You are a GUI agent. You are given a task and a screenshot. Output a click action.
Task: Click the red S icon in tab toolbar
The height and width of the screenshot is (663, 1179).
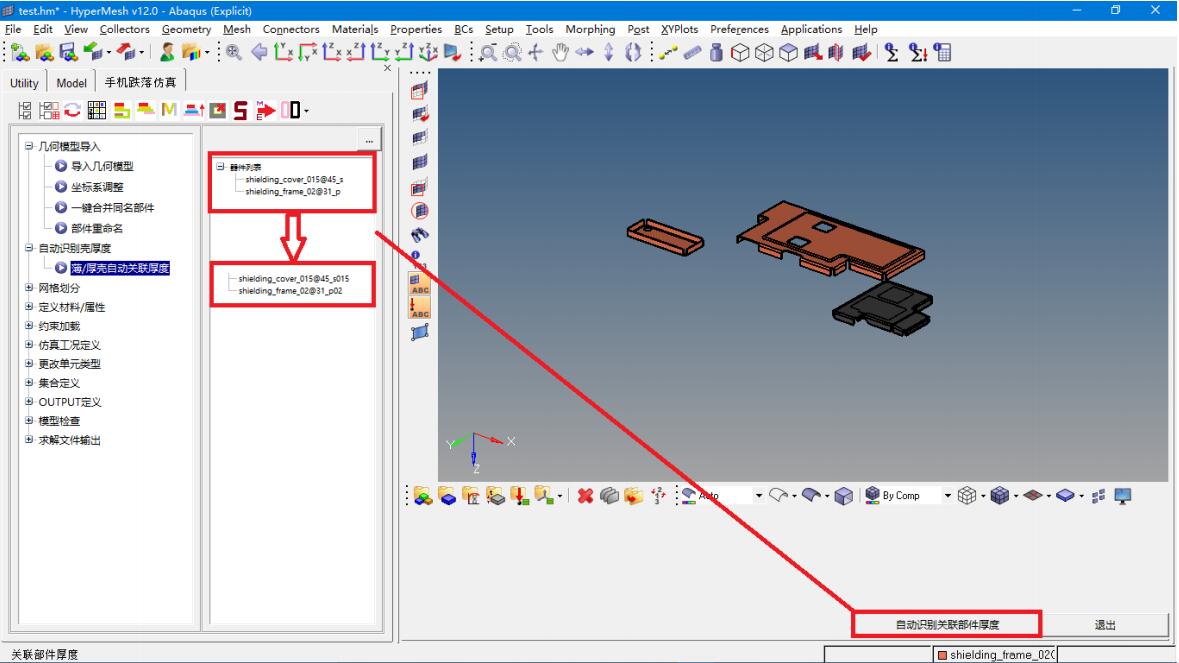240,110
